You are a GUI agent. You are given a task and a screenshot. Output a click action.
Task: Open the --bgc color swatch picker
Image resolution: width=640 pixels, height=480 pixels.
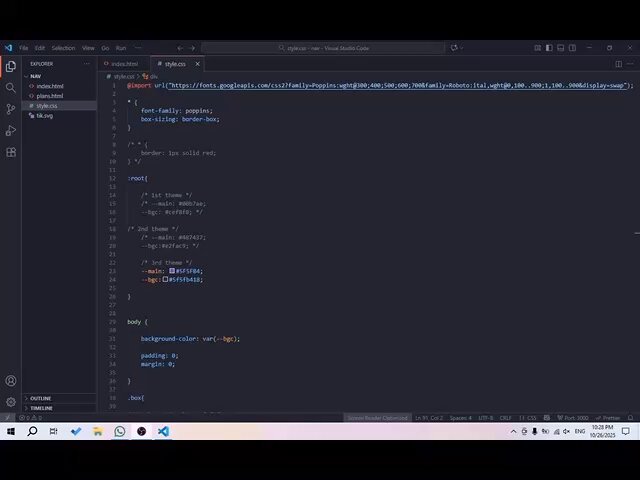click(165, 279)
